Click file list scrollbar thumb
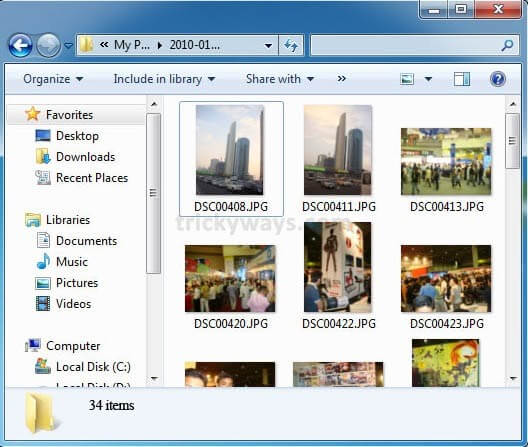Image resolution: width=528 pixels, height=447 pixels. (513, 141)
